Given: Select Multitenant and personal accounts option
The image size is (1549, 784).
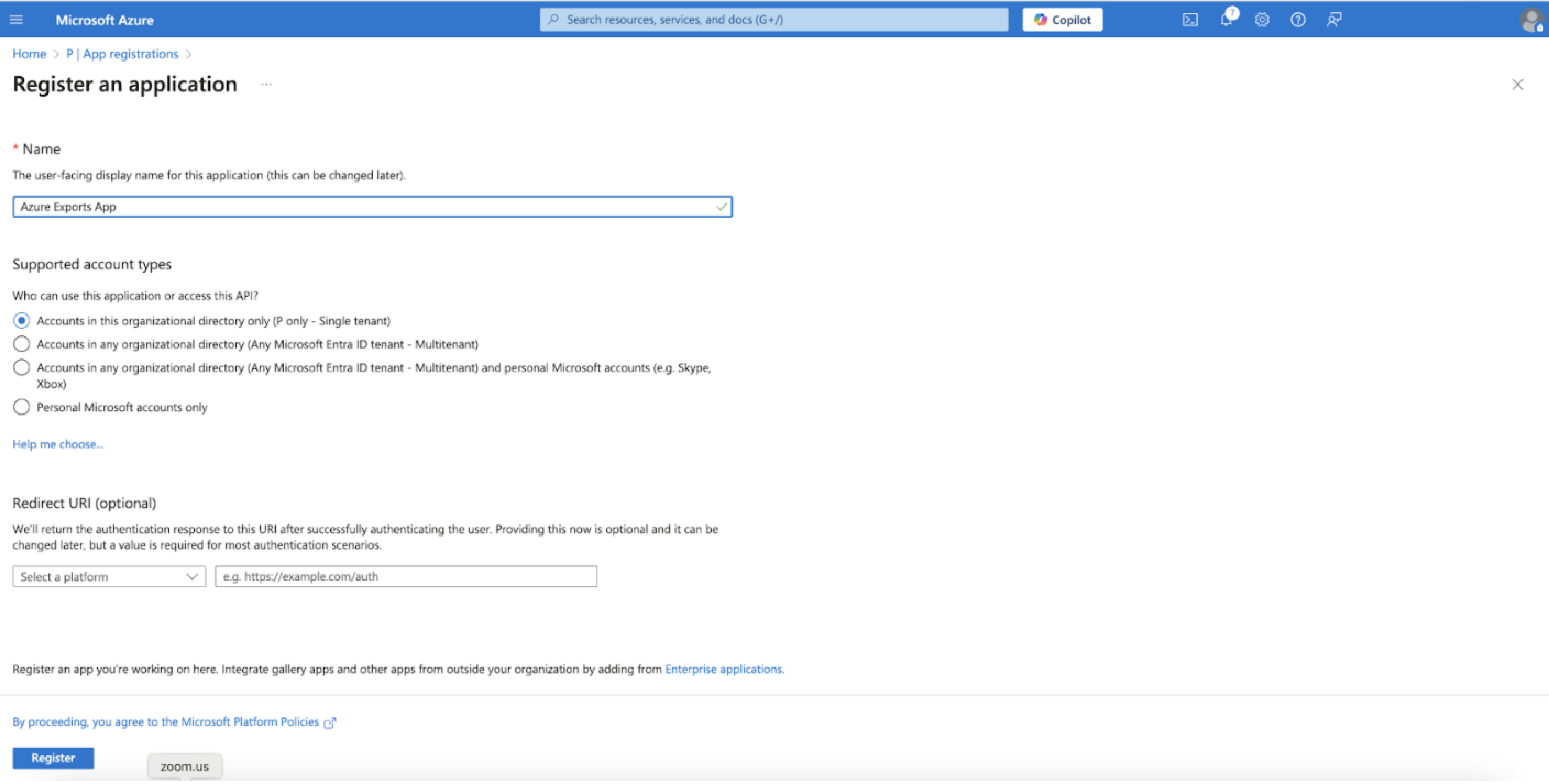Looking at the screenshot, I should tap(21, 367).
